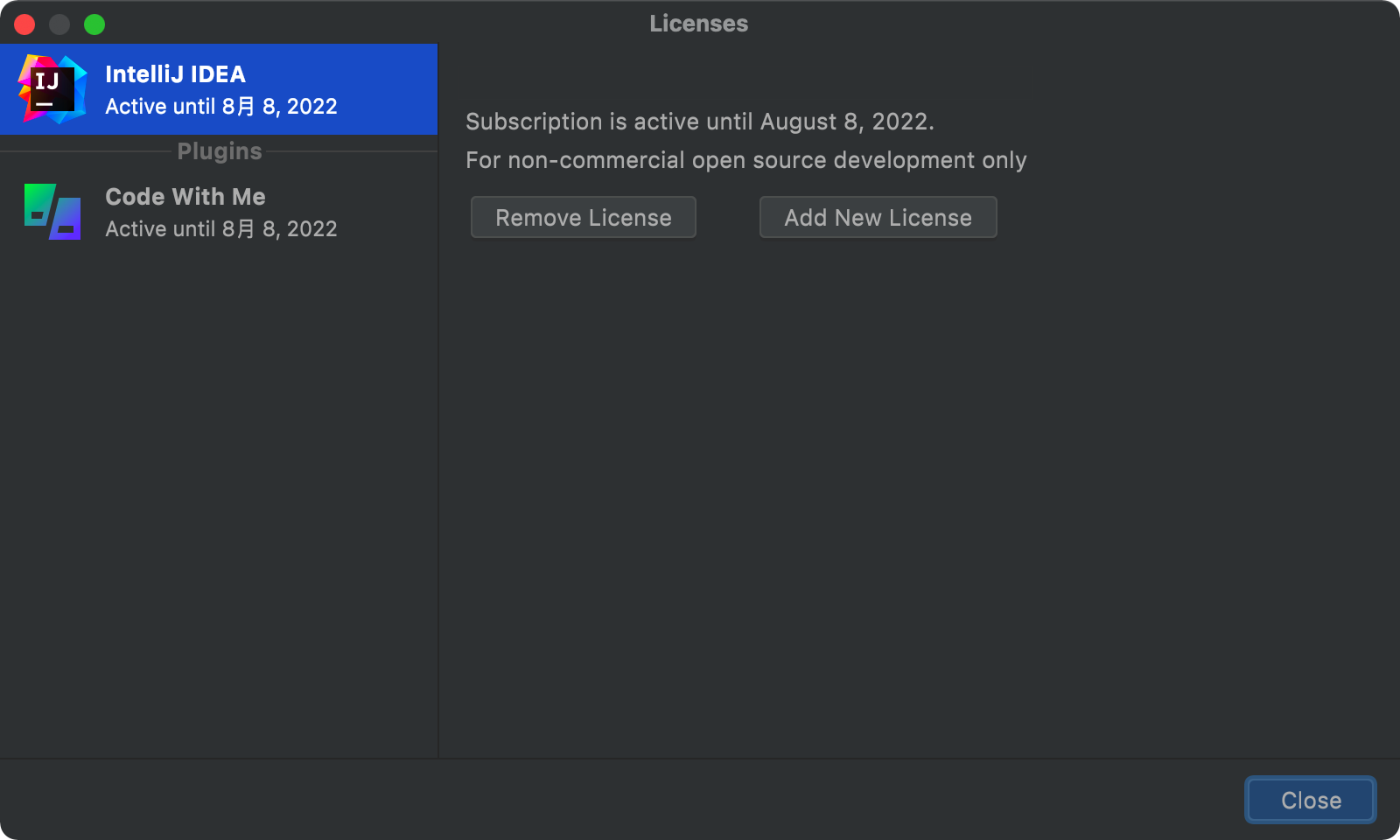
Task: Select the Code With Me plugin name
Action: pyautogui.click(x=185, y=197)
